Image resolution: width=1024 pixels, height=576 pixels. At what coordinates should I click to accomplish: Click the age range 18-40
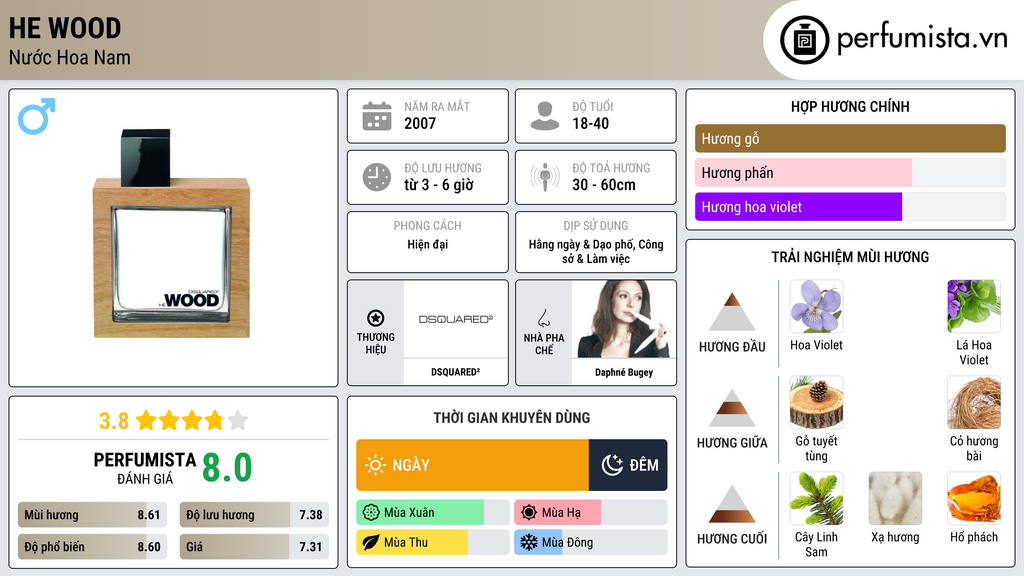point(590,123)
